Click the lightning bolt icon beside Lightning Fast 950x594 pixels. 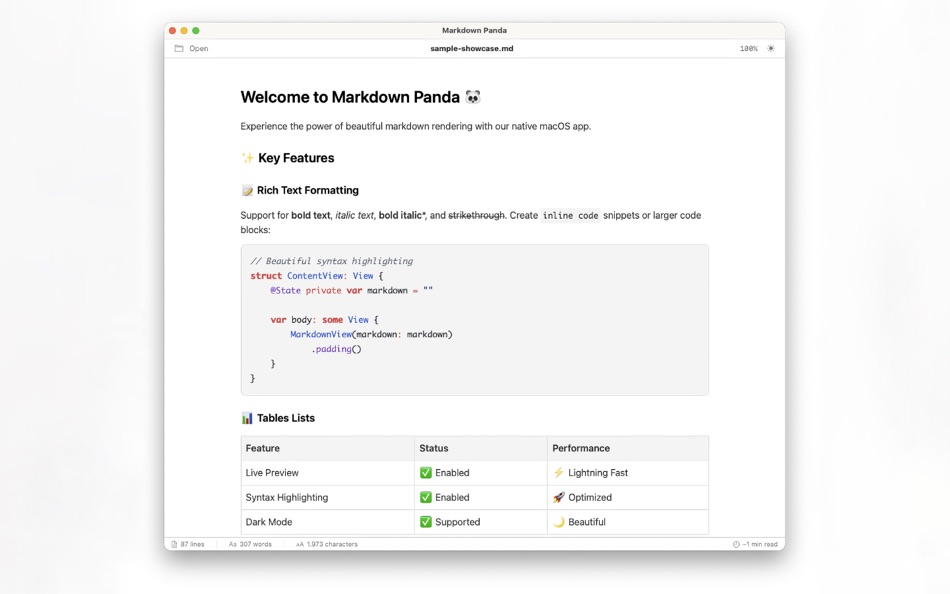click(559, 473)
